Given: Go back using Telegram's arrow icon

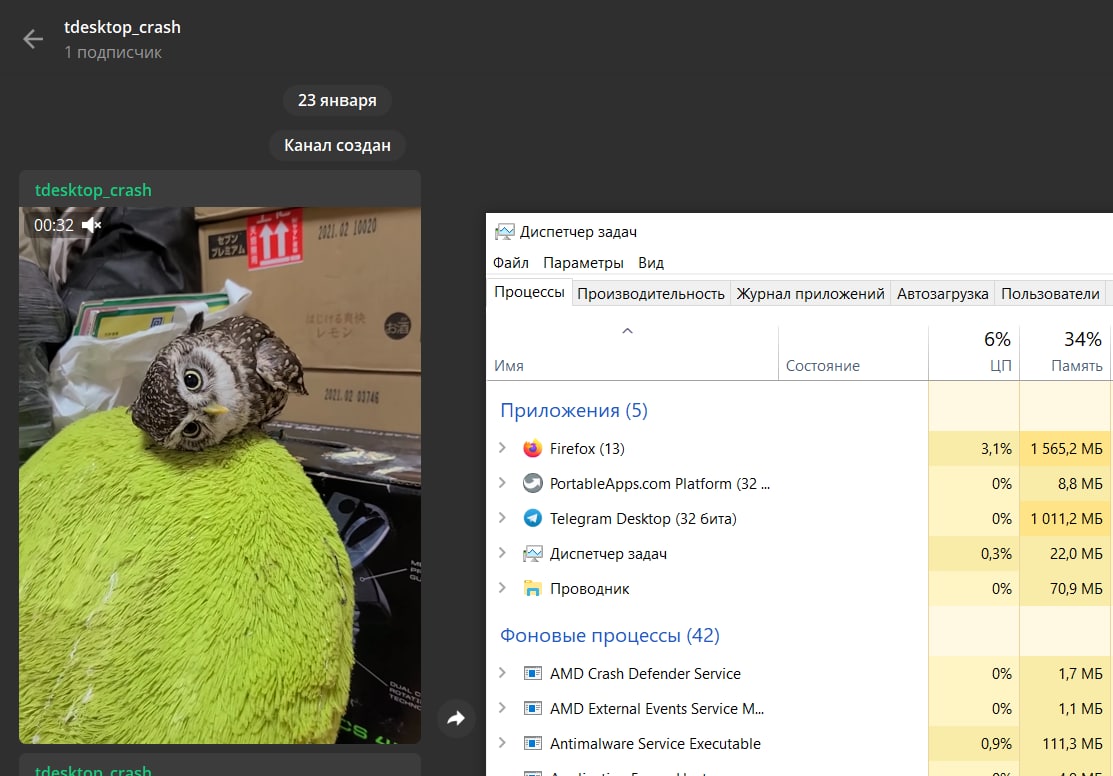Looking at the screenshot, I should 33,39.
